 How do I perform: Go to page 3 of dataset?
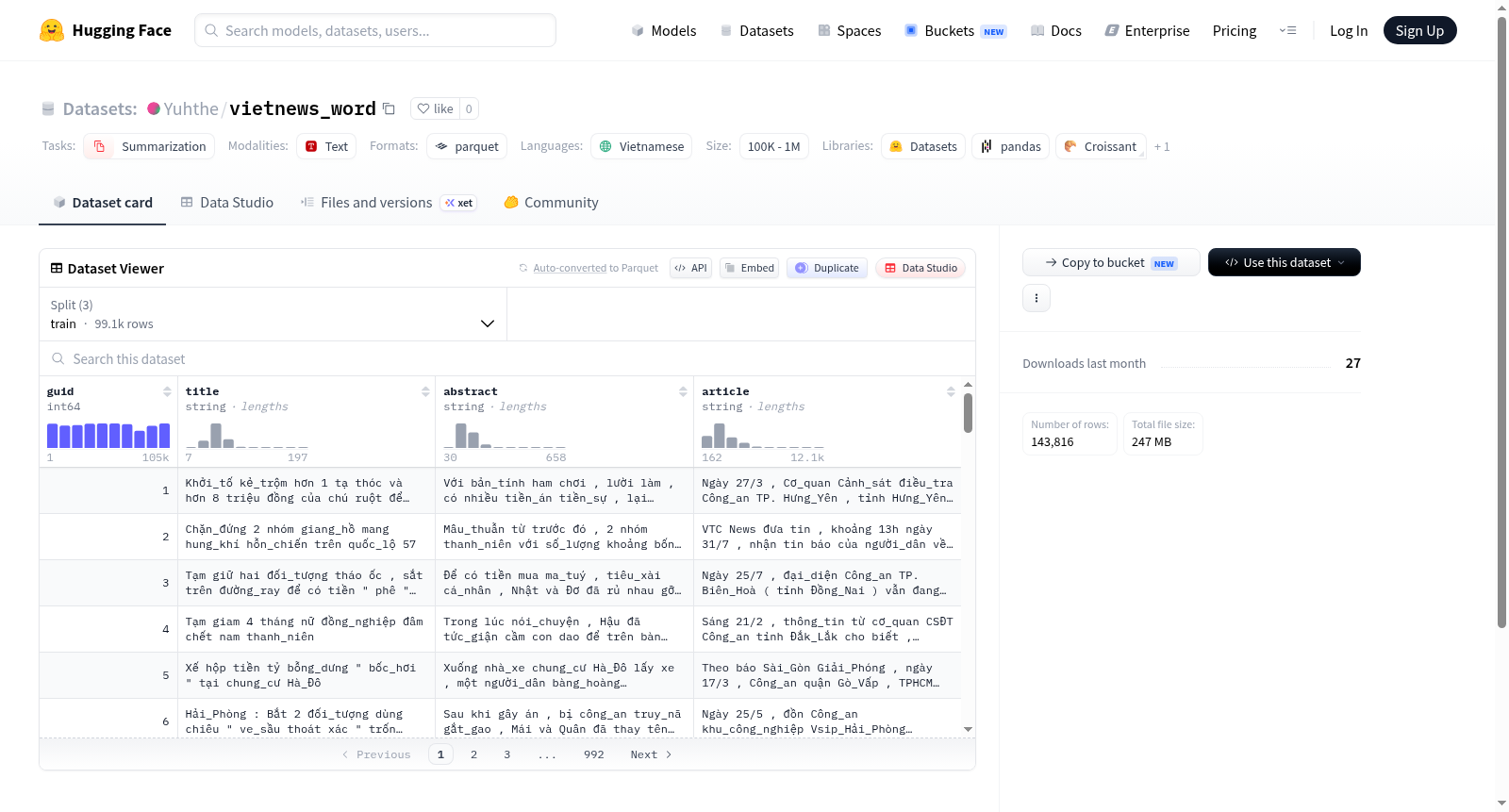pos(507,754)
